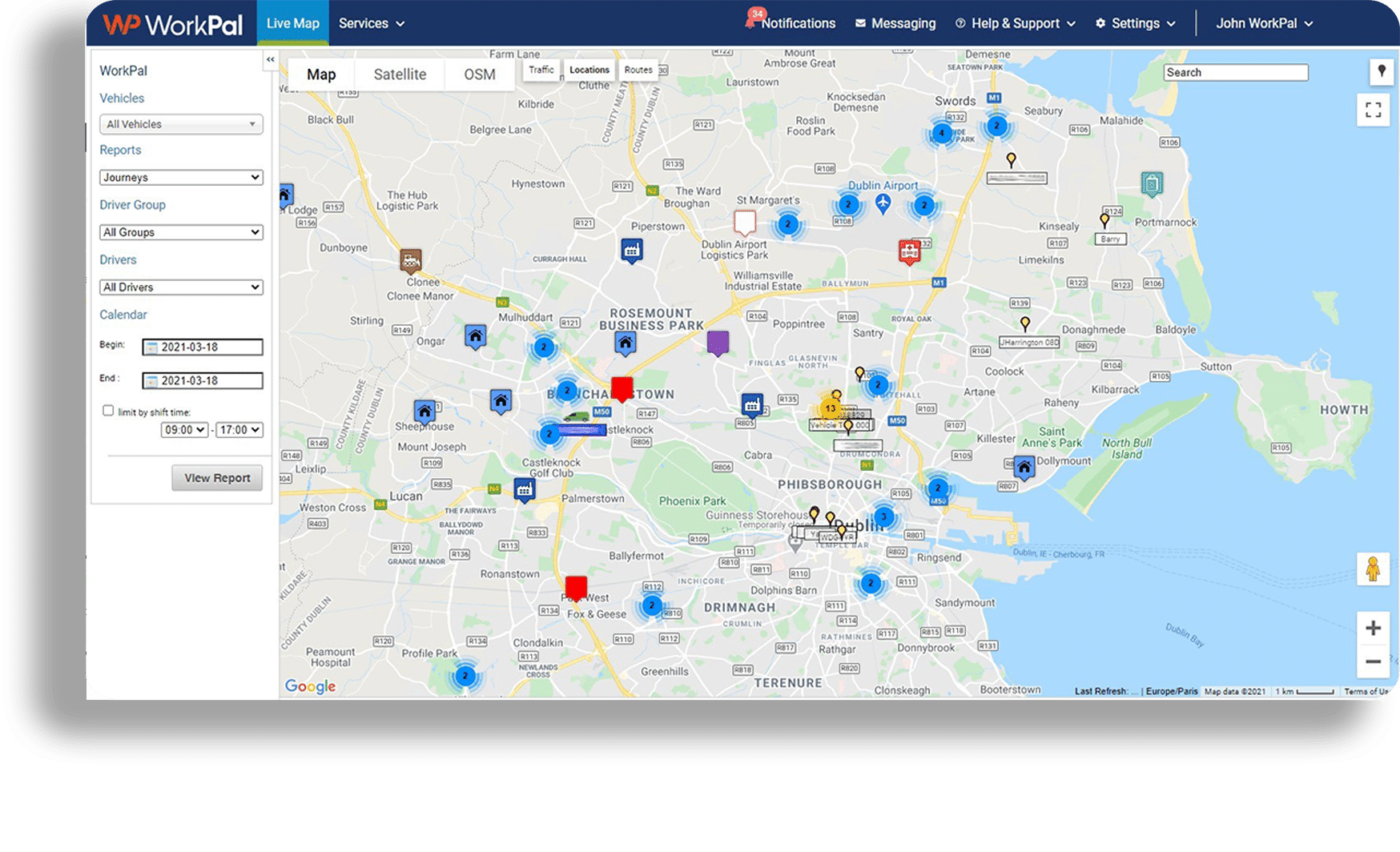Click the red hospital marker near Ballymun
1400x852 pixels.
click(x=909, y=251)
